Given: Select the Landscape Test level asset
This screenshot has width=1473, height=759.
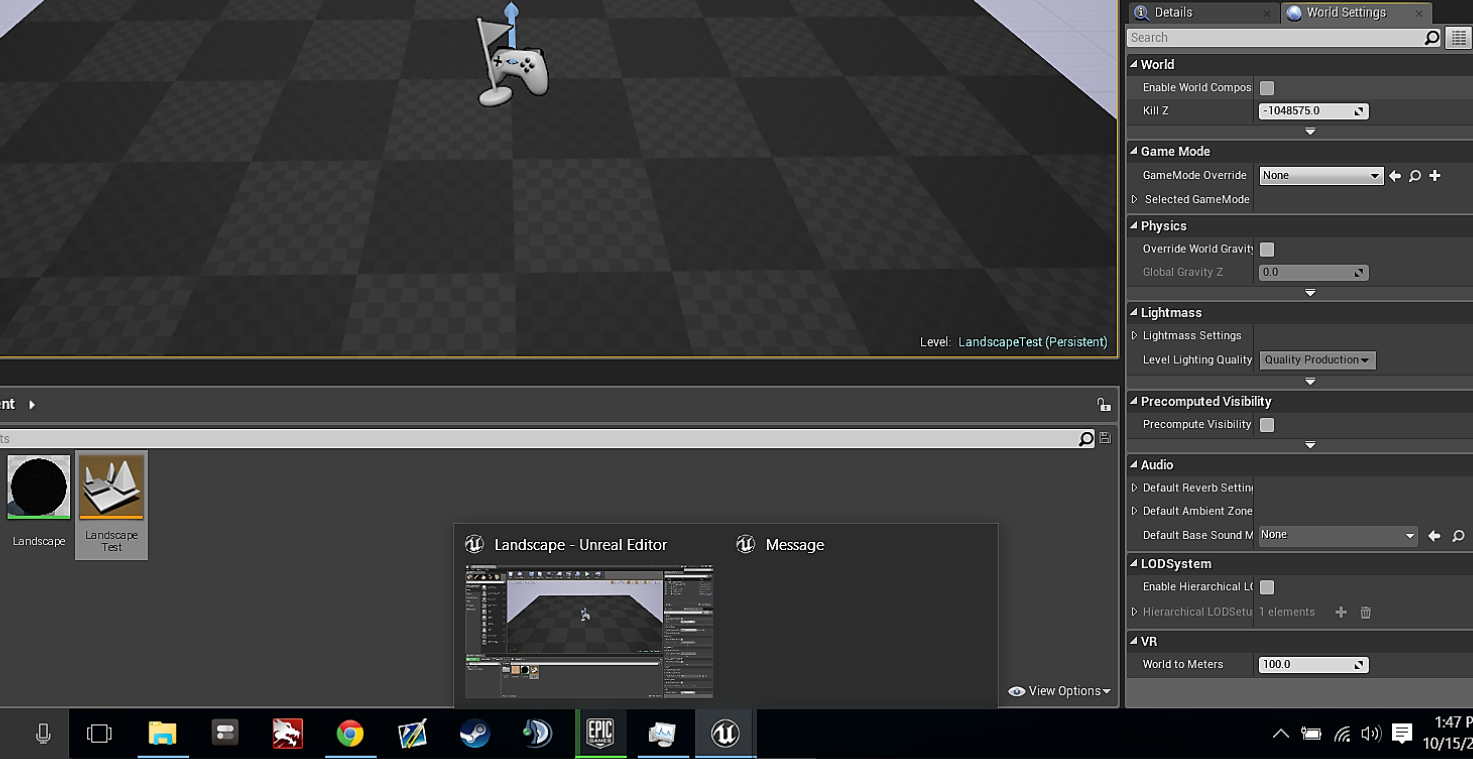Looking at the screenshot, I should pyautogui.click(x=111, y=505).
